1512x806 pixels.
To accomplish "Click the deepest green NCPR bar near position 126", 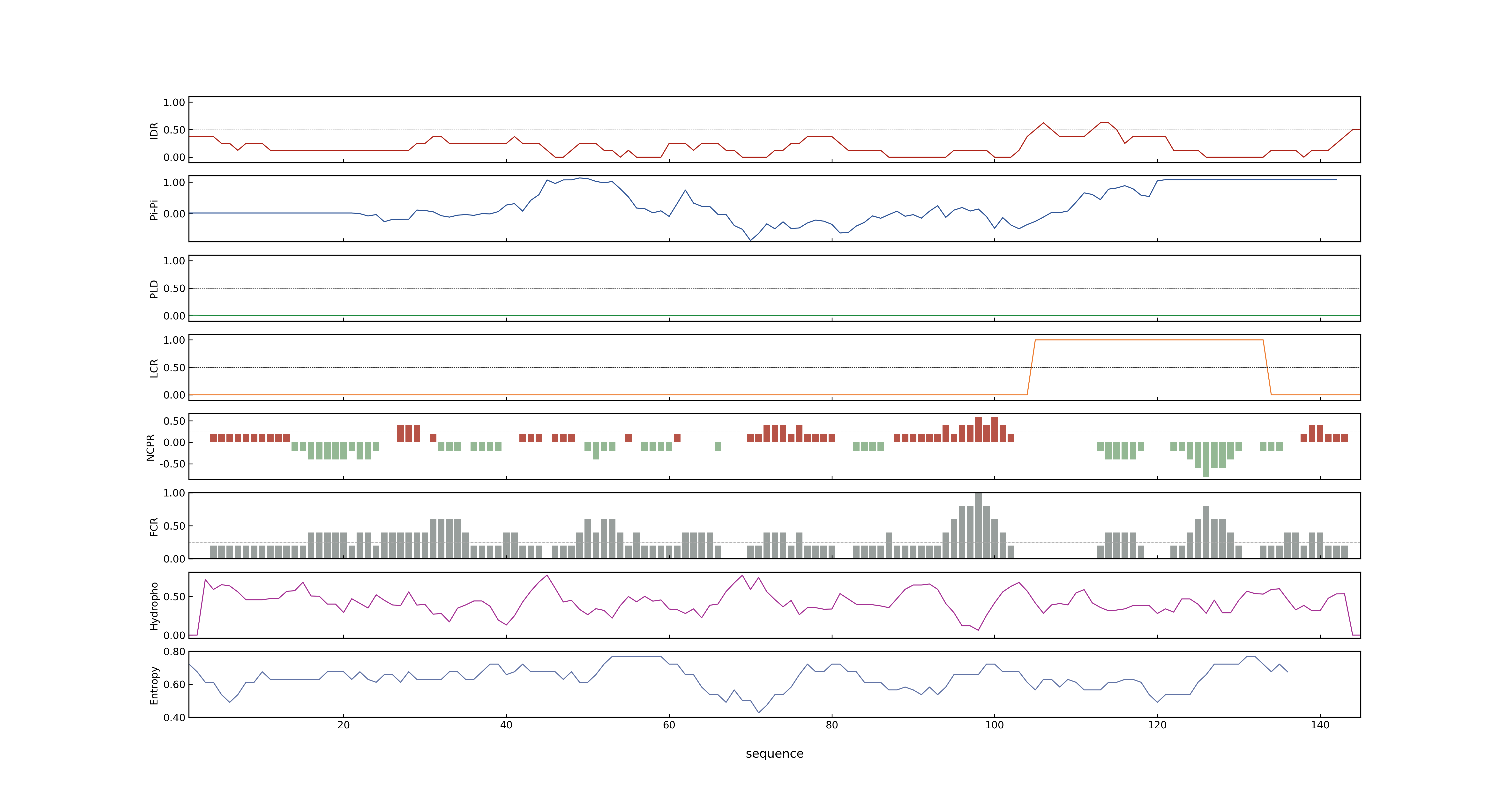I will [1206, 459].
